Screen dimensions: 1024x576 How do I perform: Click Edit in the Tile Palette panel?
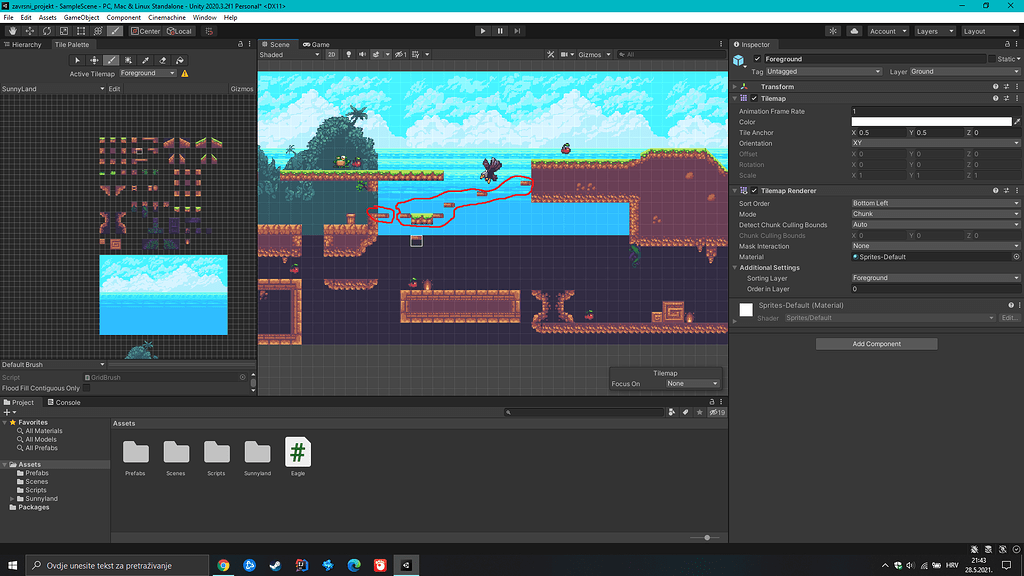pos(115,88)
